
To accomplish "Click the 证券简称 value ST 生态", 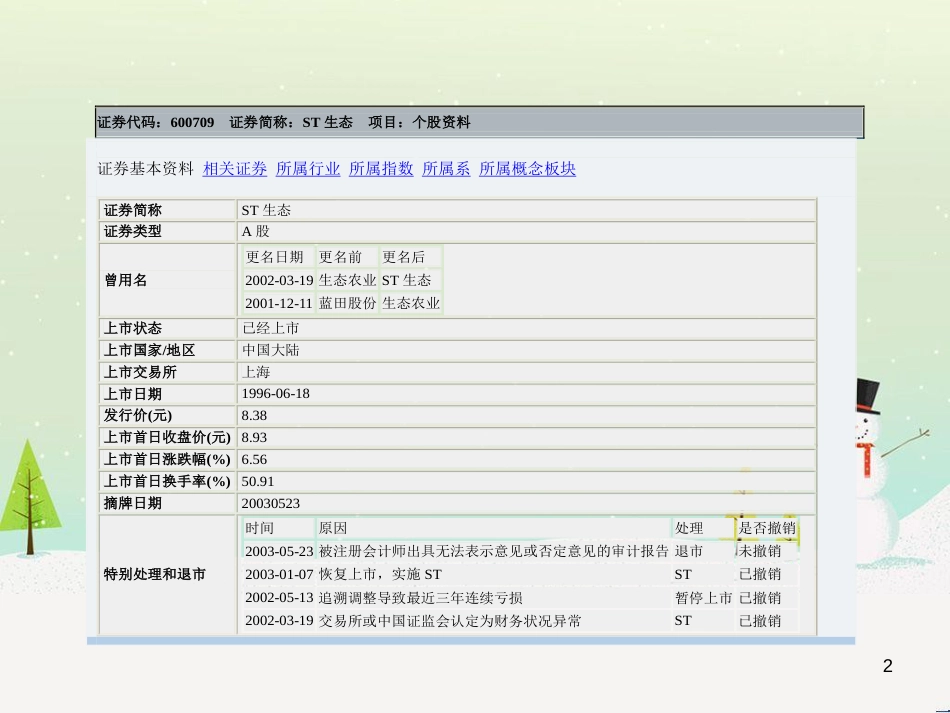I will [x=266, y=210].
